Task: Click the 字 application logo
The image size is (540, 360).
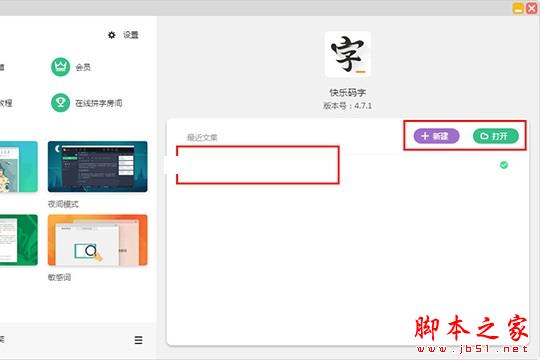Action: pos(347,54)
